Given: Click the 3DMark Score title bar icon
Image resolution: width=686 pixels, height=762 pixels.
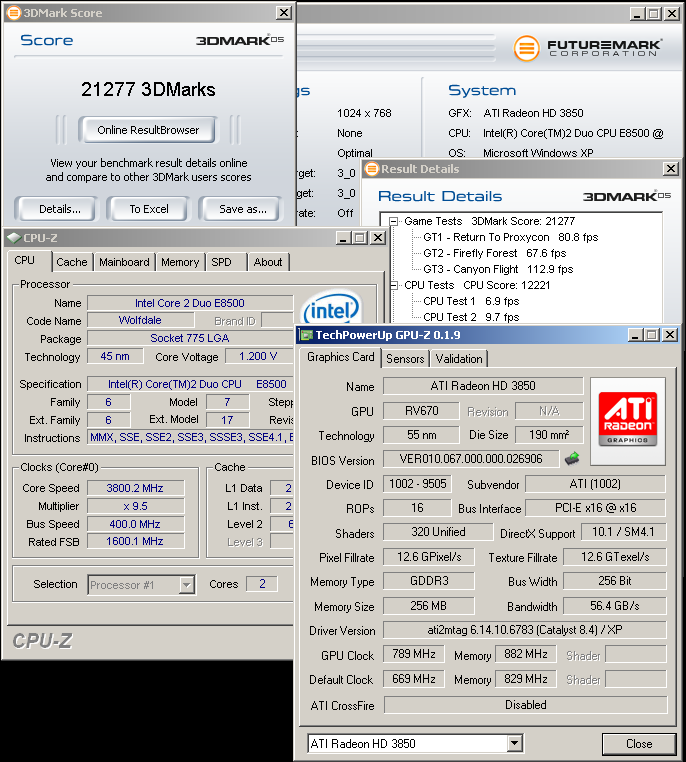Looking at the screenshot, I should click(14, 13).
